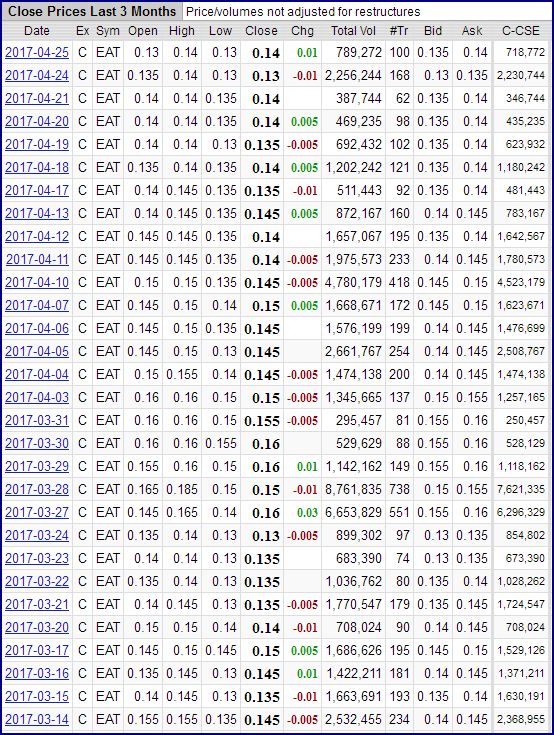Screen dimensions: 554x735
Task: Select C-CSE volume 2,368,955 cell
Action: 521,719
